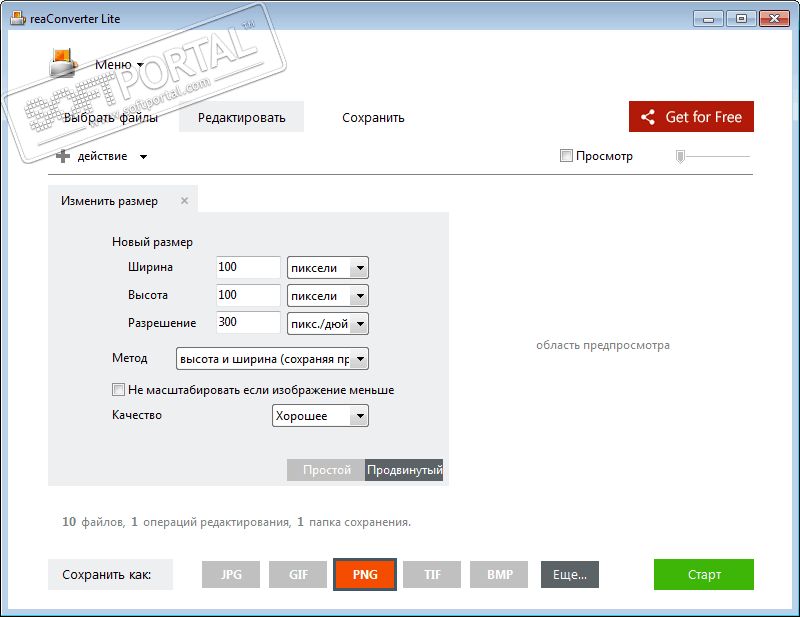The height and width of the screenshot is (617, 800).
Task: Open the Высота units dropdown
Action: point(328,295)
